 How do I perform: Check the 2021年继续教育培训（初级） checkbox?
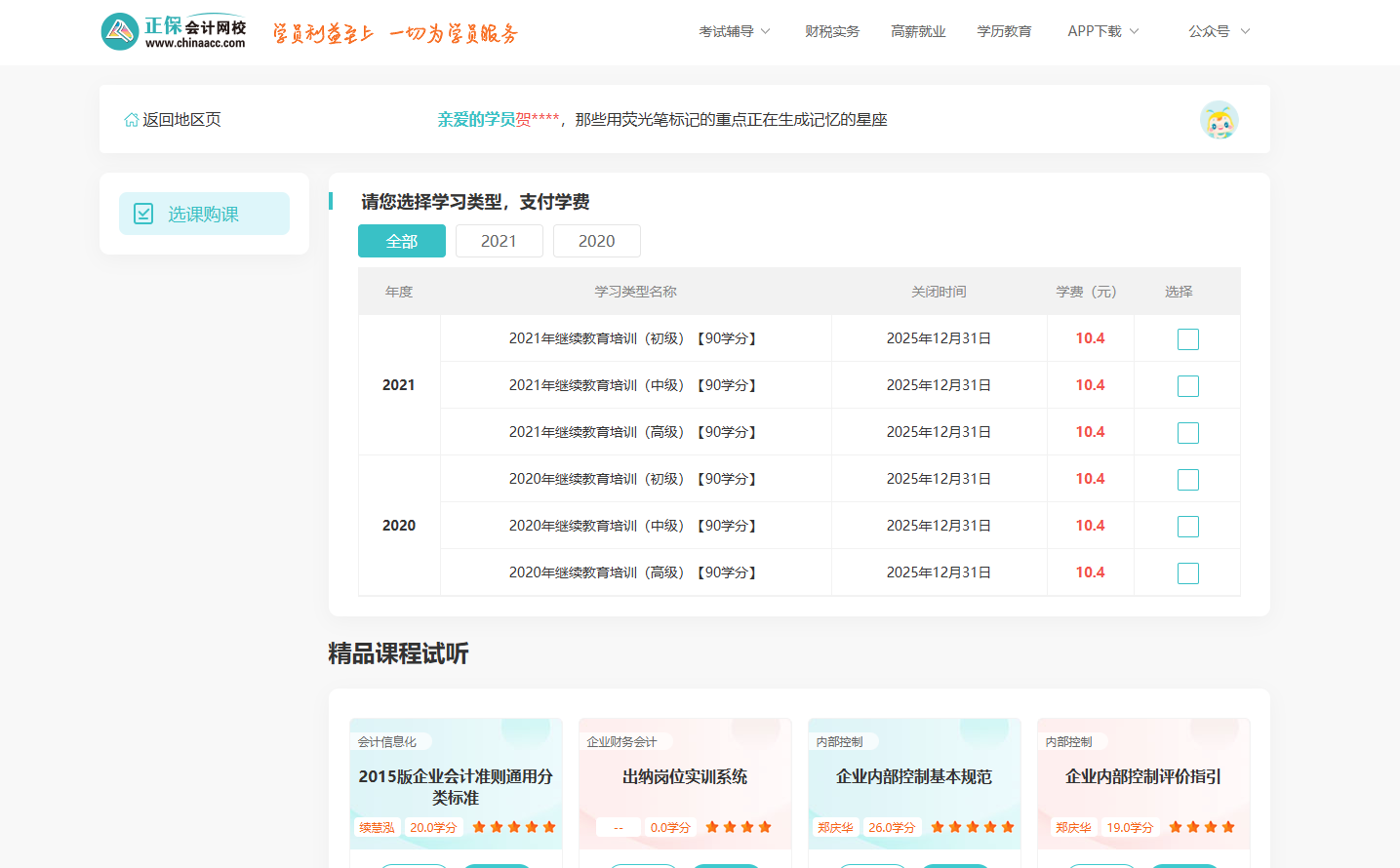click(x=1187, y=339)
